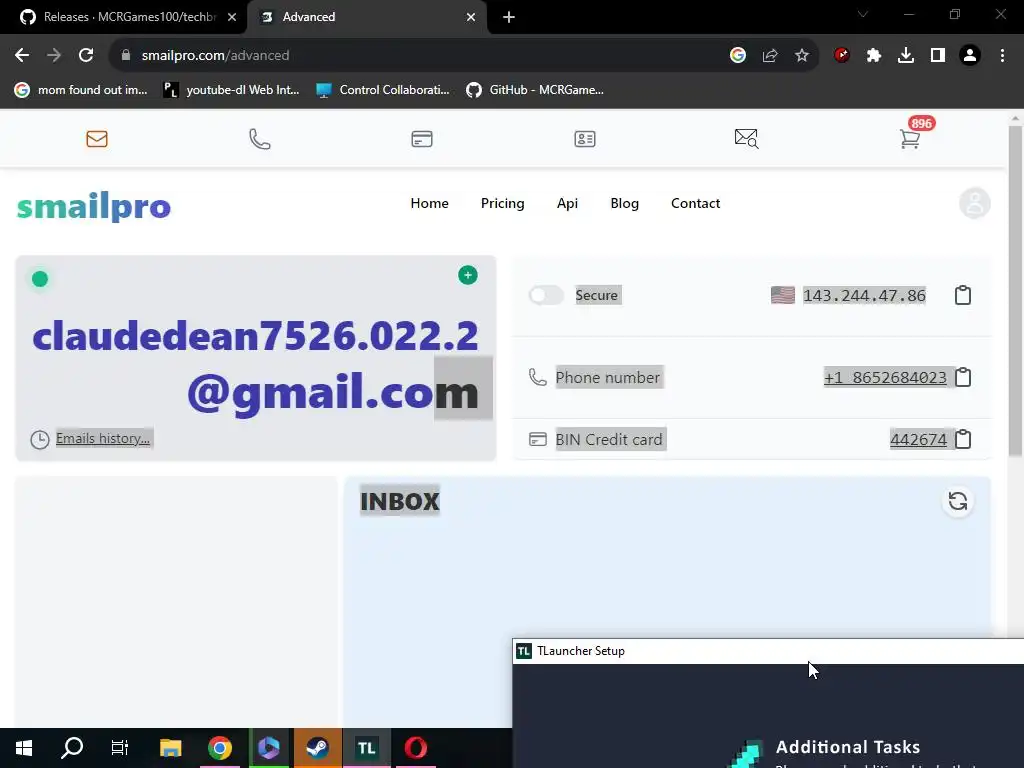Image resolution: width=1024 pixels, height=768 pixels.
Task: Click the phone number +1 8652684023
Action: [885, 377]
